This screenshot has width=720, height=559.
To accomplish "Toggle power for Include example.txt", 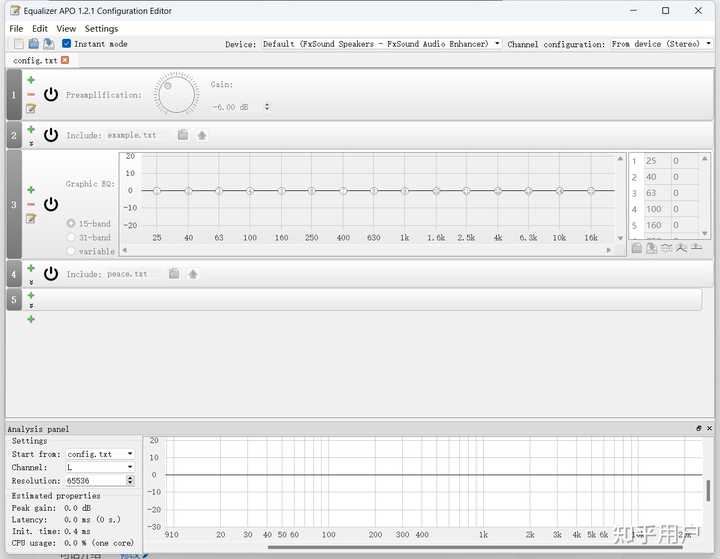I will (x=51, y=135).
